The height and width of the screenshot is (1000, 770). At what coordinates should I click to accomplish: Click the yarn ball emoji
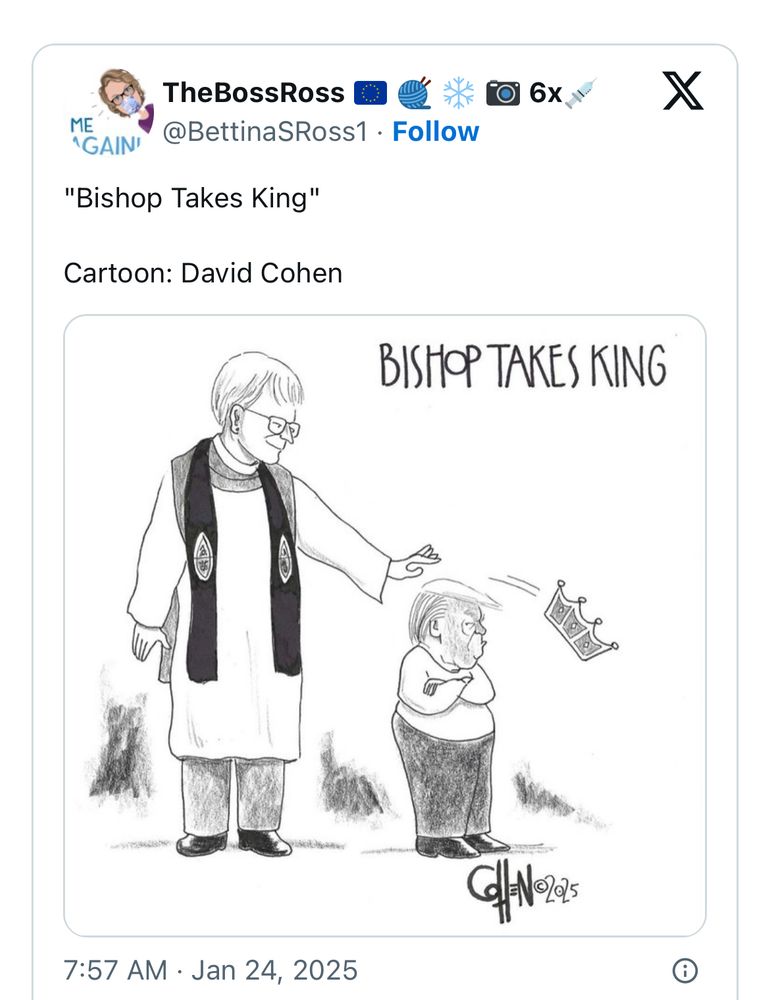[x=415, y=93]
